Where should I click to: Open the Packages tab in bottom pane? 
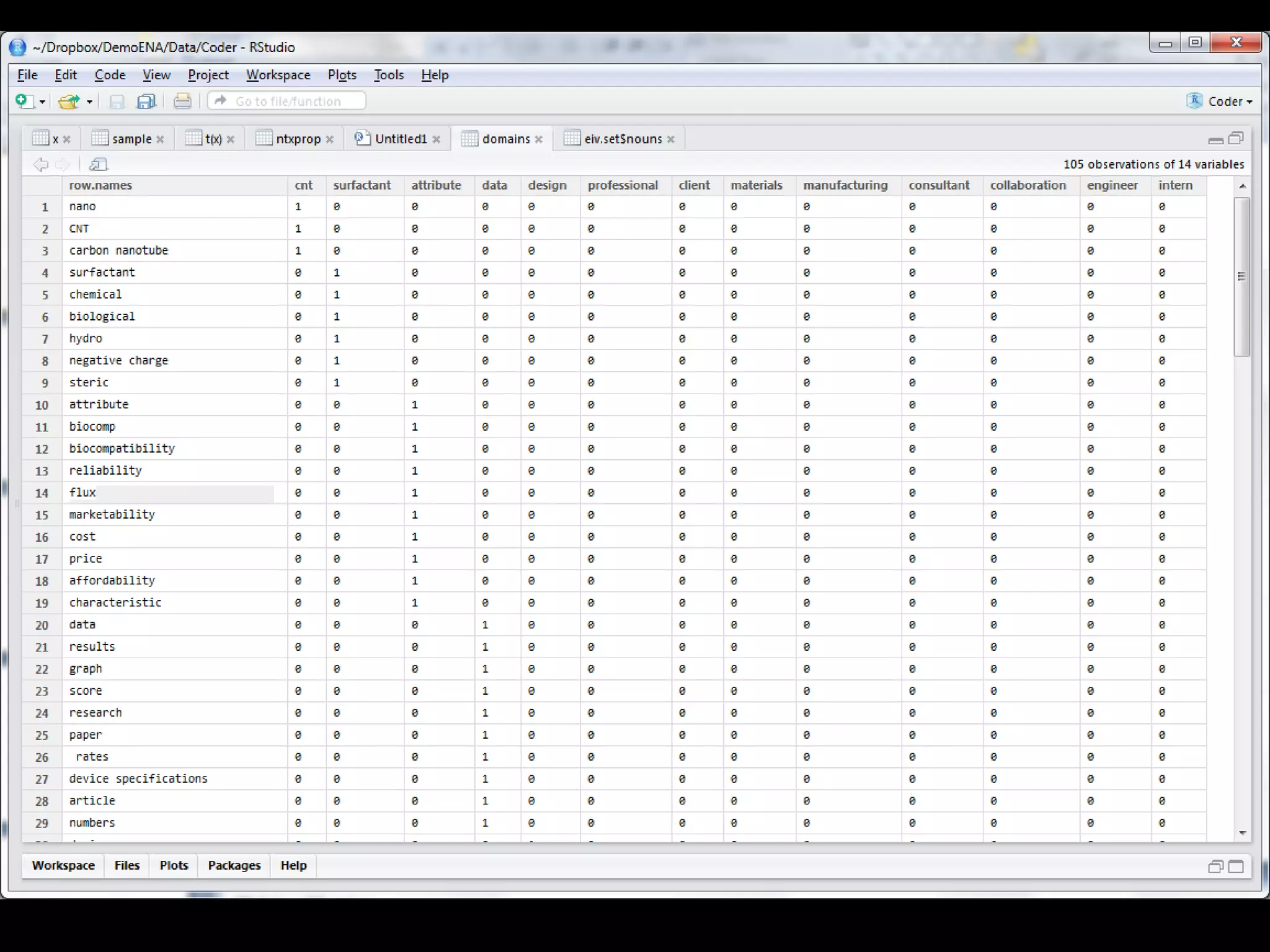click(x=234, y=865)
